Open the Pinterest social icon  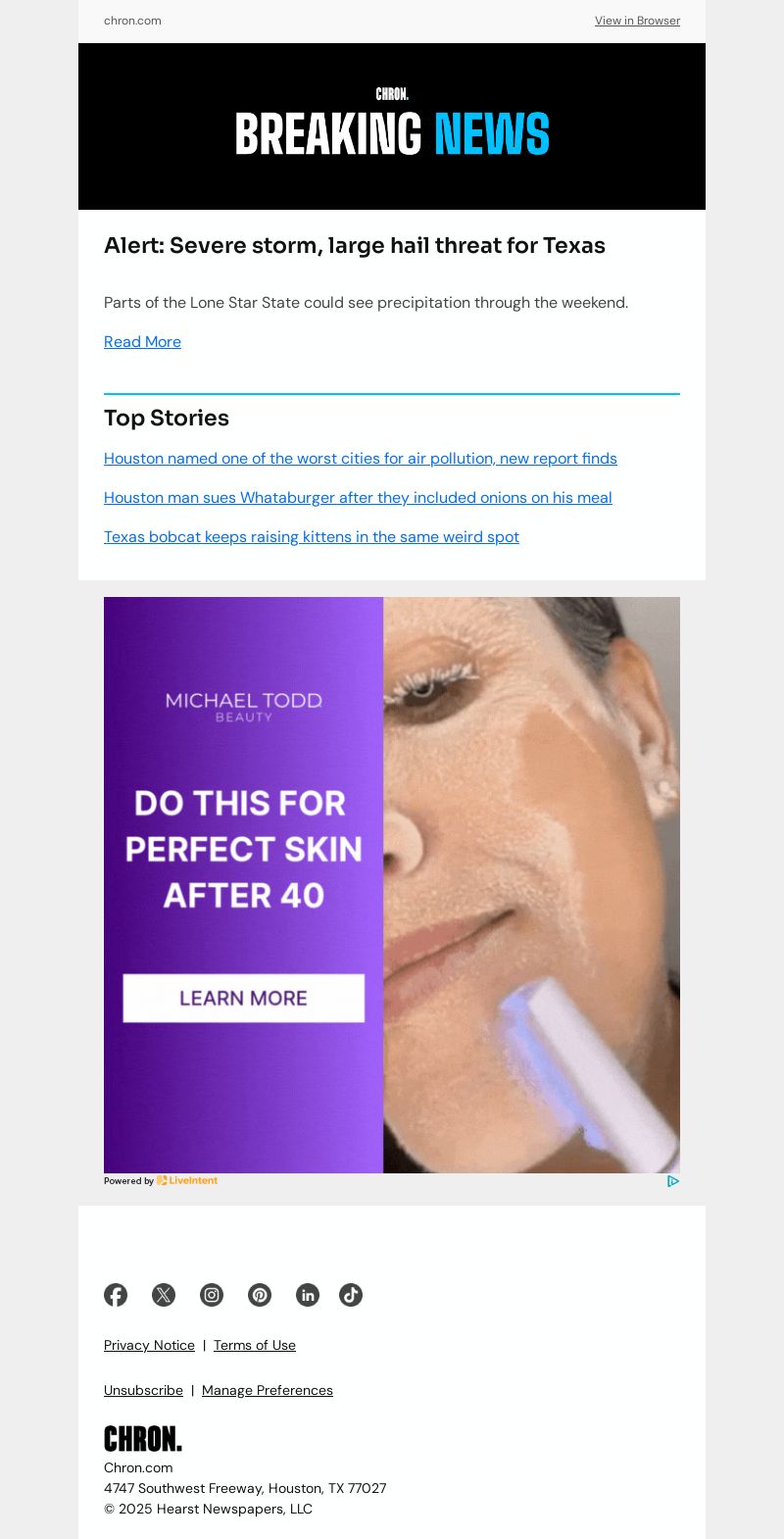(260, 1295)
